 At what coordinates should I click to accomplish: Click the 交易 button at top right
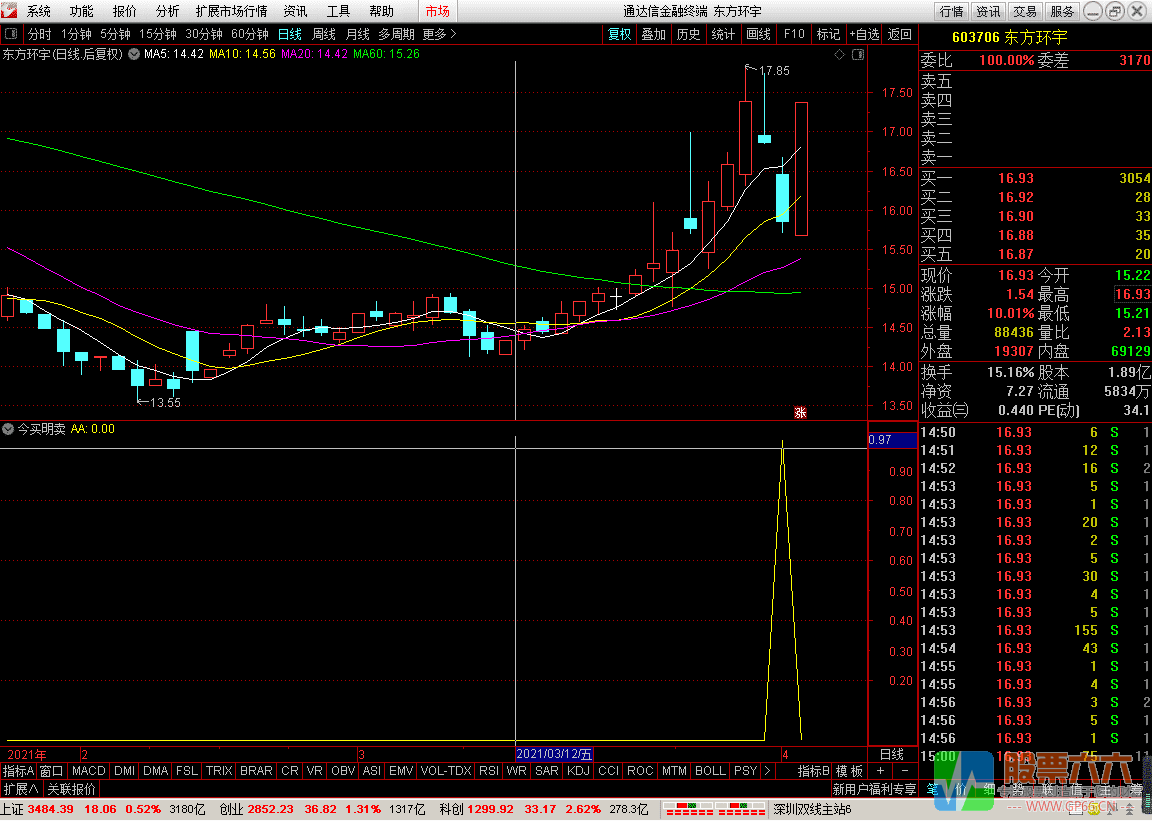1025,11
